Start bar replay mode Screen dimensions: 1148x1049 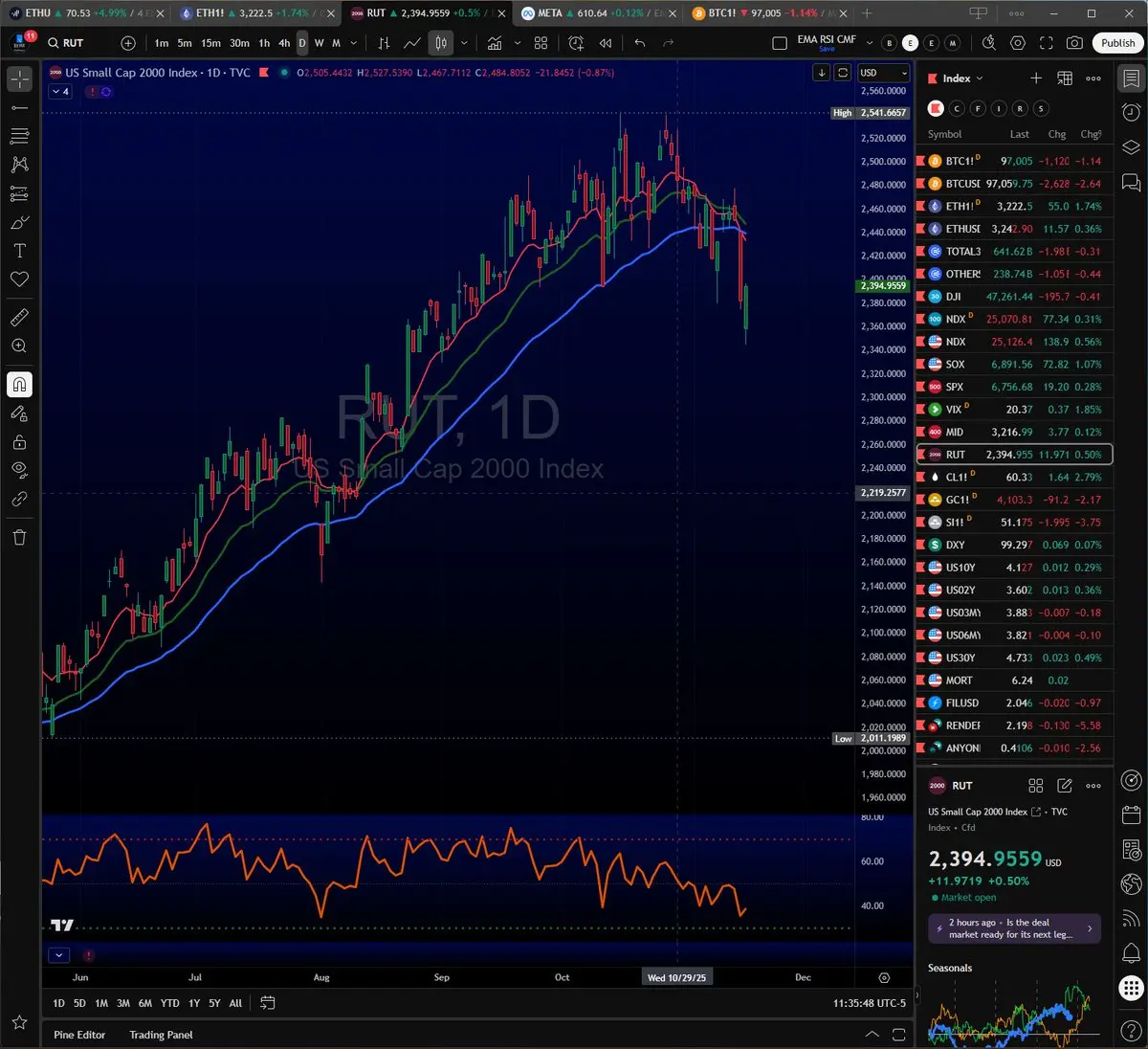605,43
